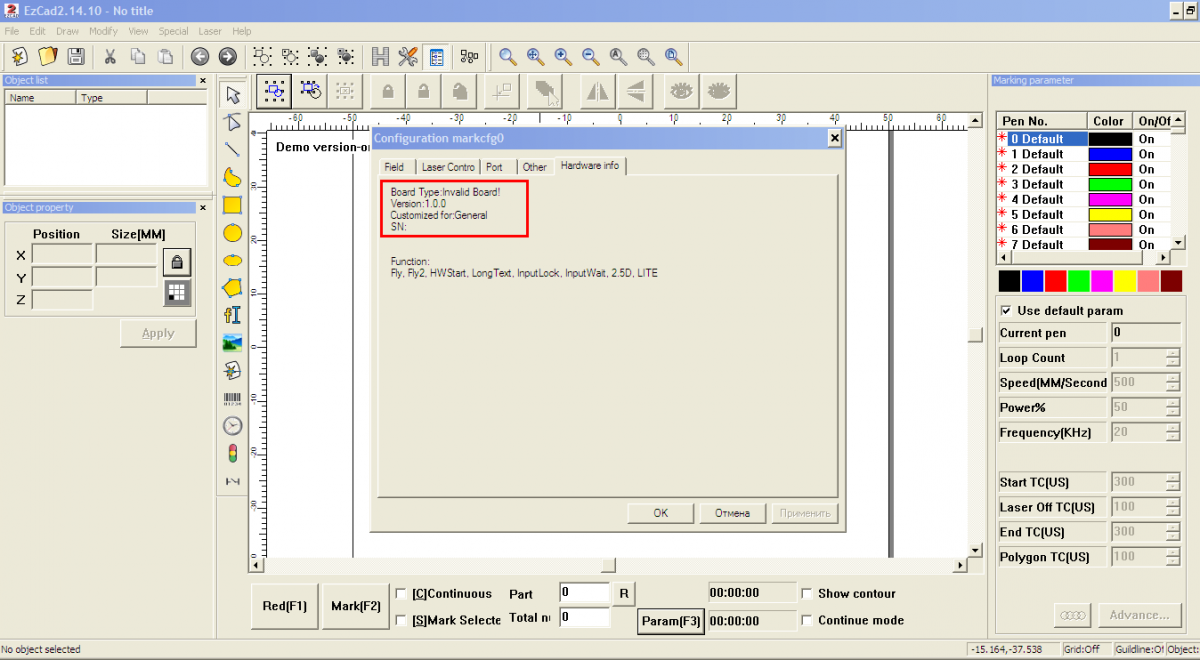Select the text tool
Screen dimensions: 1200x660
[232, 315]
